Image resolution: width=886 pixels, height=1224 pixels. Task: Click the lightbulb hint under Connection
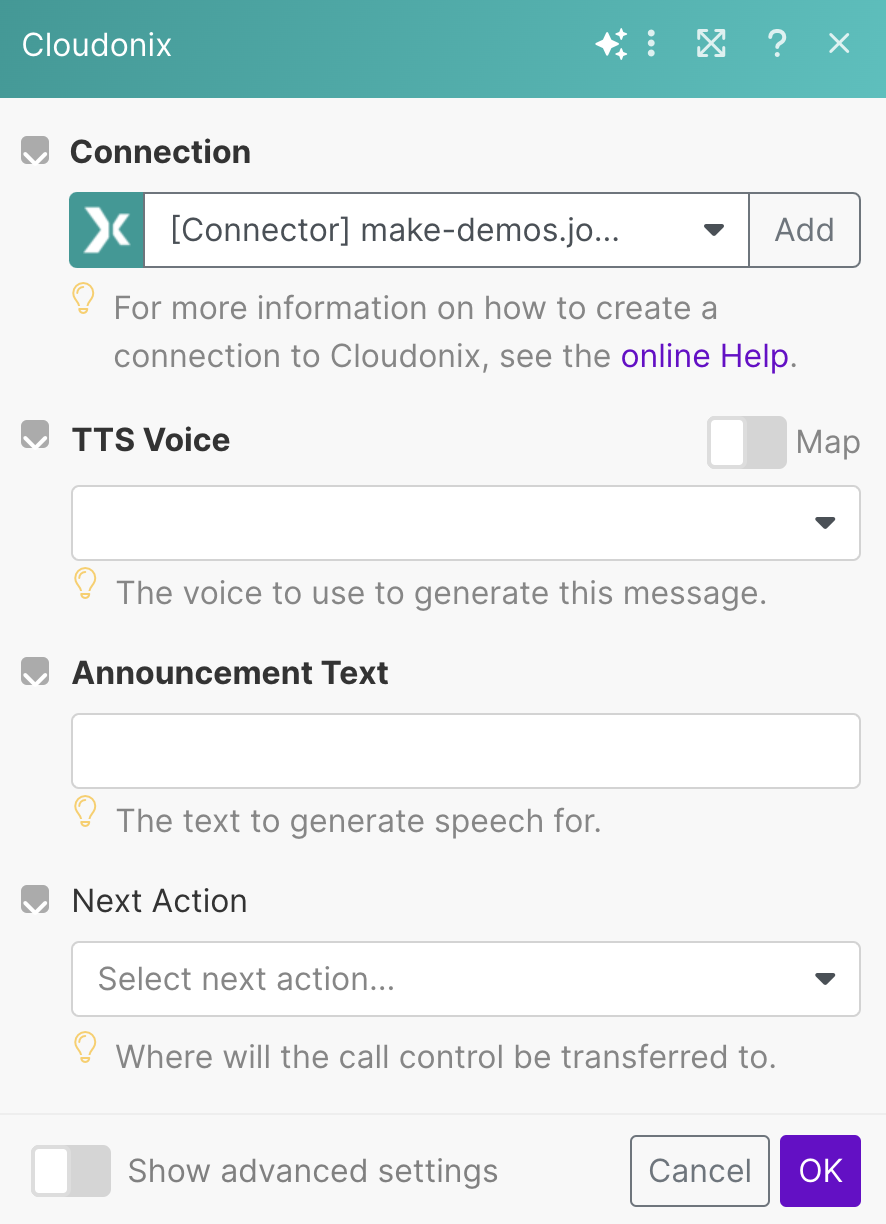[85, 299]
